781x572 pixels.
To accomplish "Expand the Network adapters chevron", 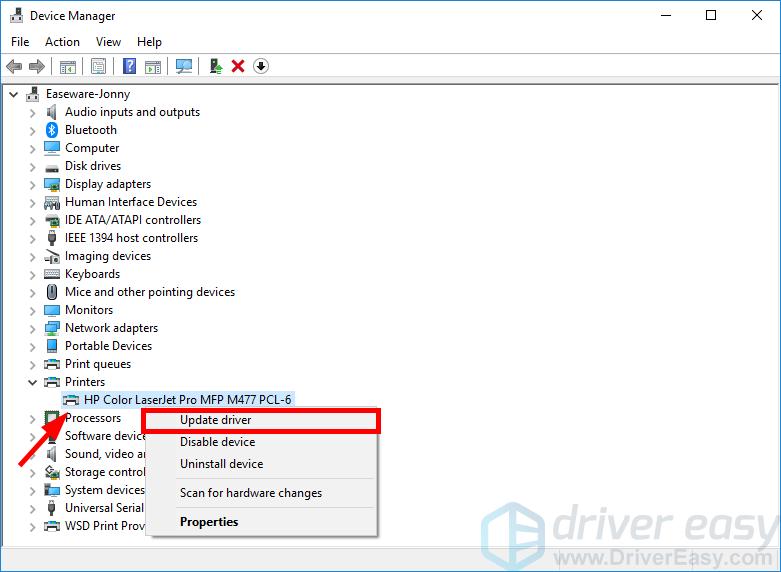I will pos(32,328).
